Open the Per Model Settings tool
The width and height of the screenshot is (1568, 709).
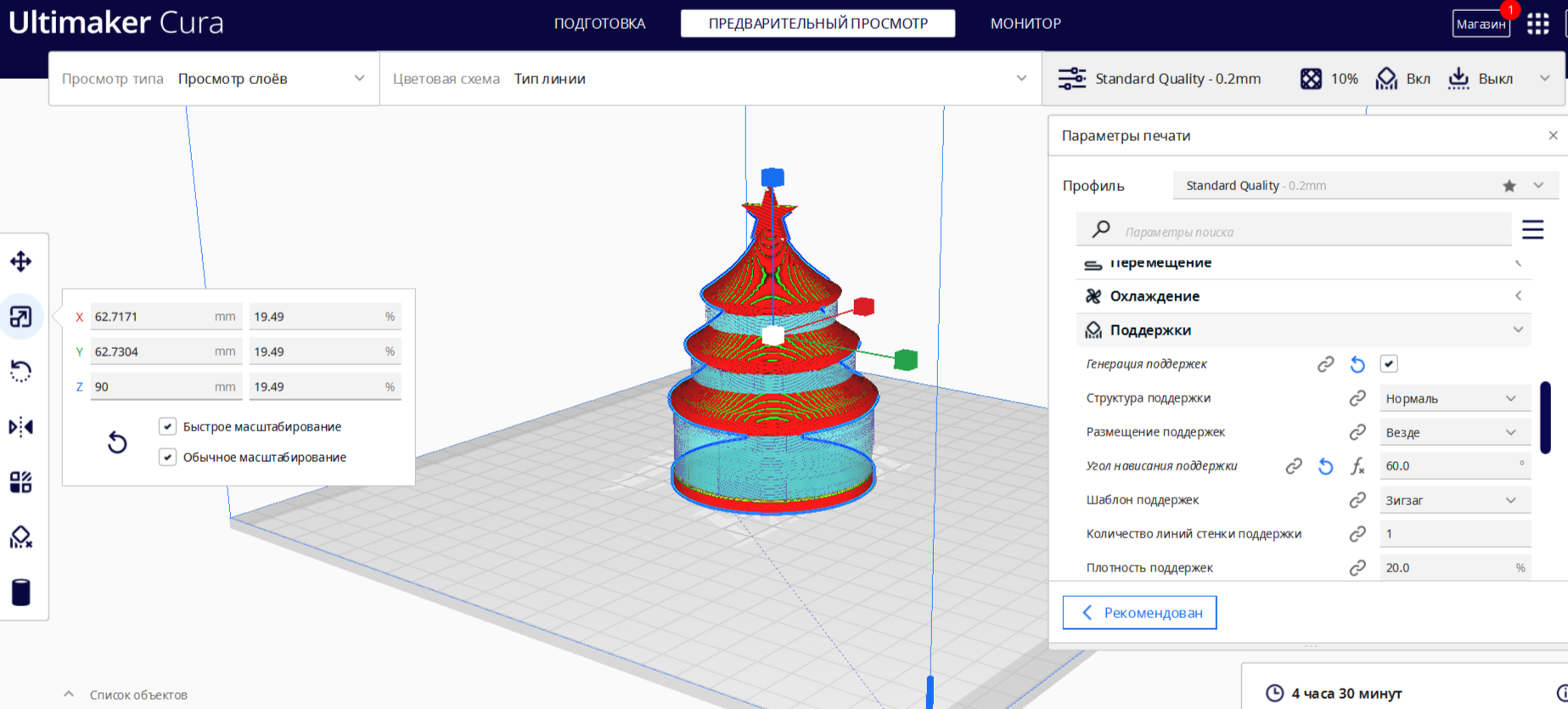coord(21,481)
